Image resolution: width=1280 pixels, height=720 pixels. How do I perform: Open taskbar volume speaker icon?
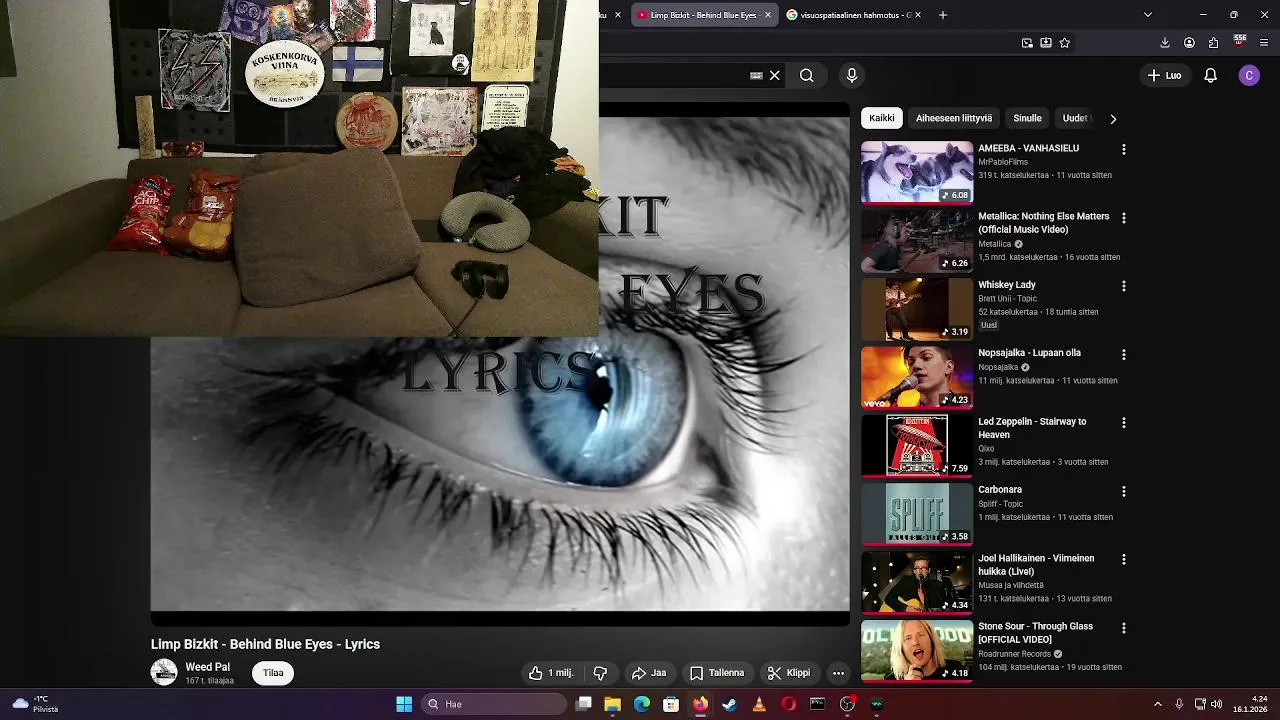point(1218,704)
